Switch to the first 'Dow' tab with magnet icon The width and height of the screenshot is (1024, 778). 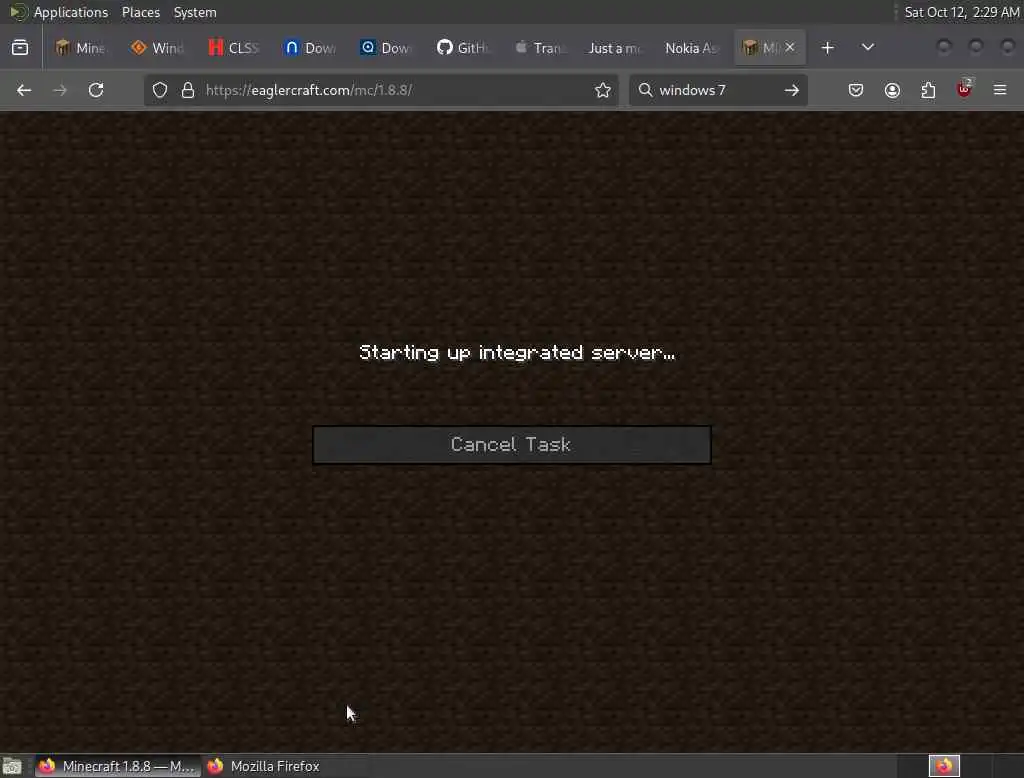[x=310, y=48]
